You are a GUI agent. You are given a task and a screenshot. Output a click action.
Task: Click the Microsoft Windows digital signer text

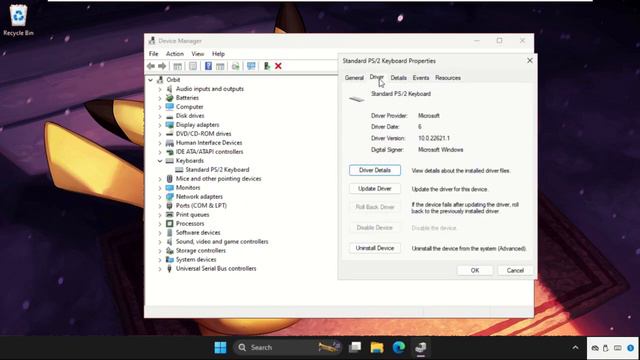tap(440, 150)
